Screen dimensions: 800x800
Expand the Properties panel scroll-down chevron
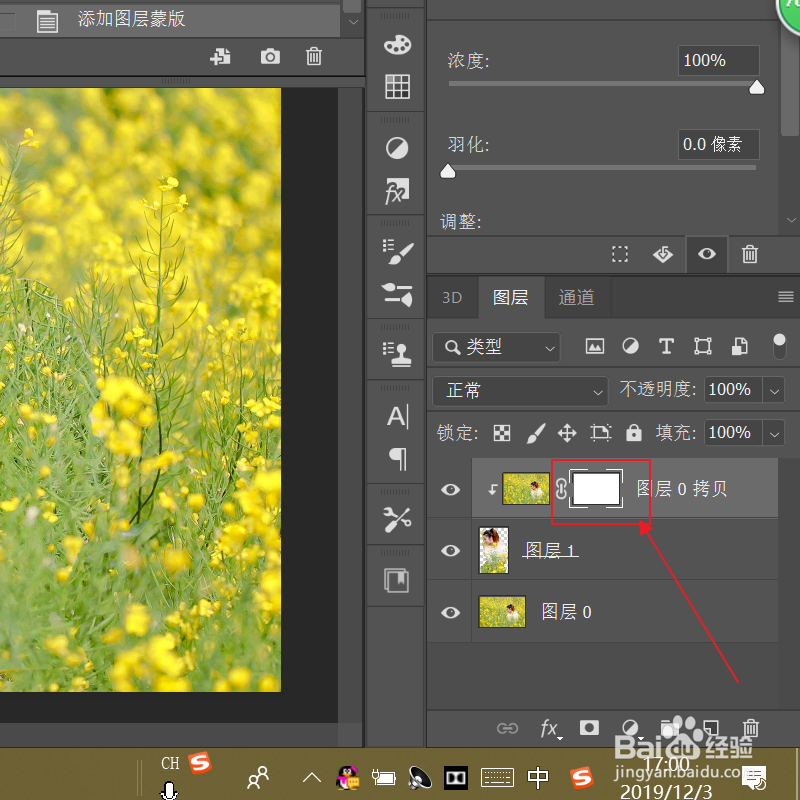791,220
